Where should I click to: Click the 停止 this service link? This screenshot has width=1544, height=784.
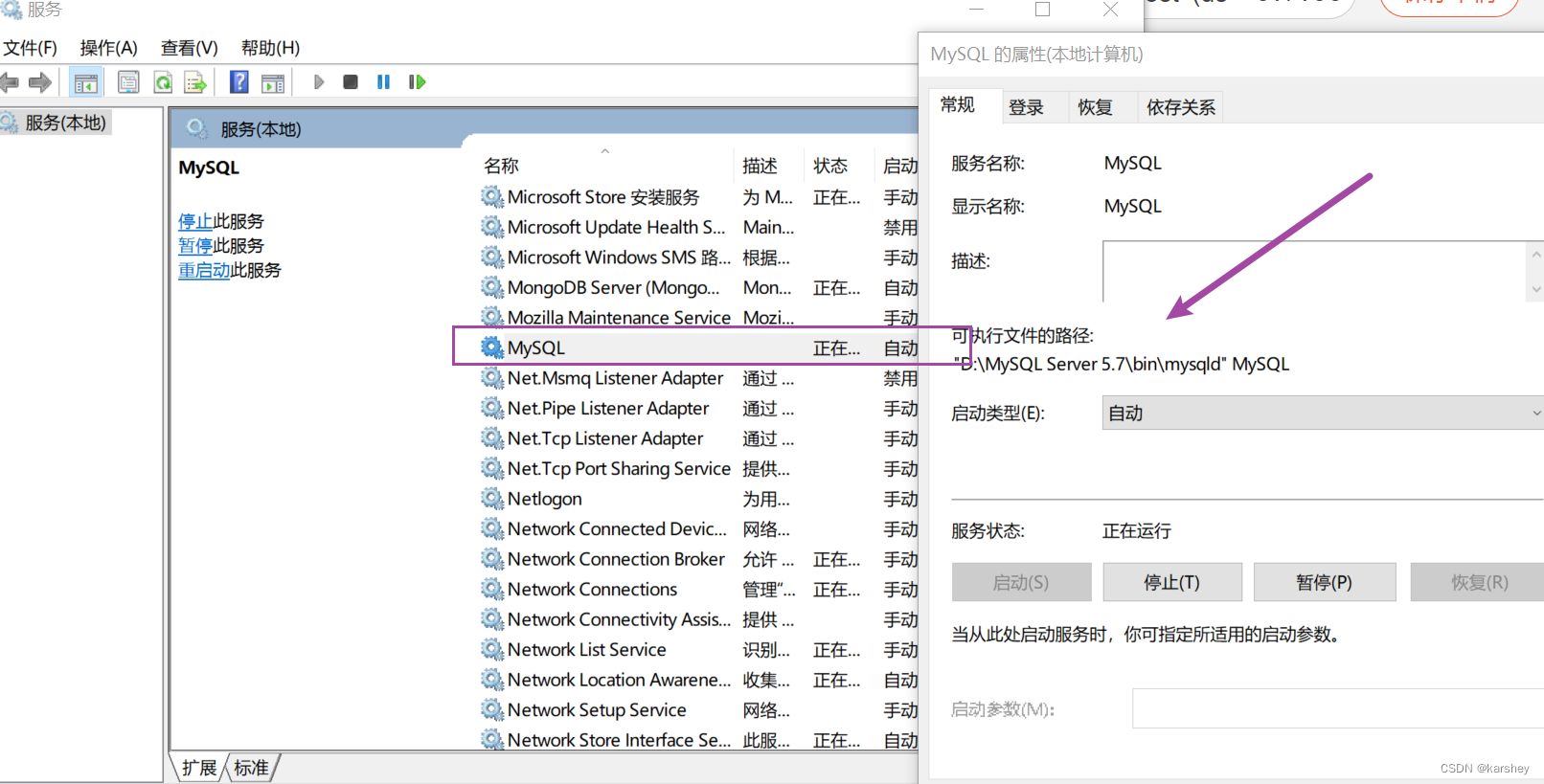[195, 221]
